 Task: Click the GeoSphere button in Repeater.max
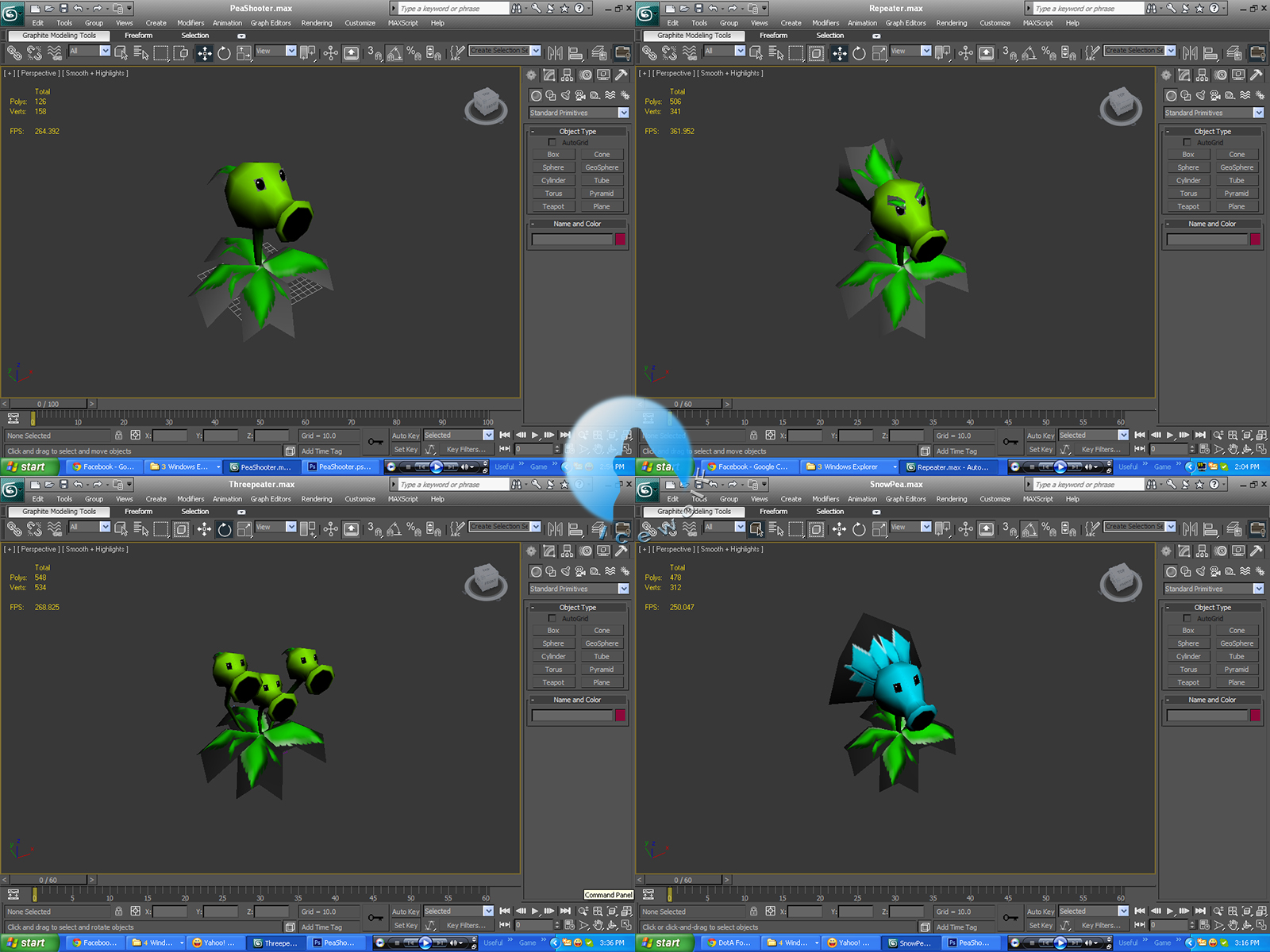click(x=1237, y=167)
